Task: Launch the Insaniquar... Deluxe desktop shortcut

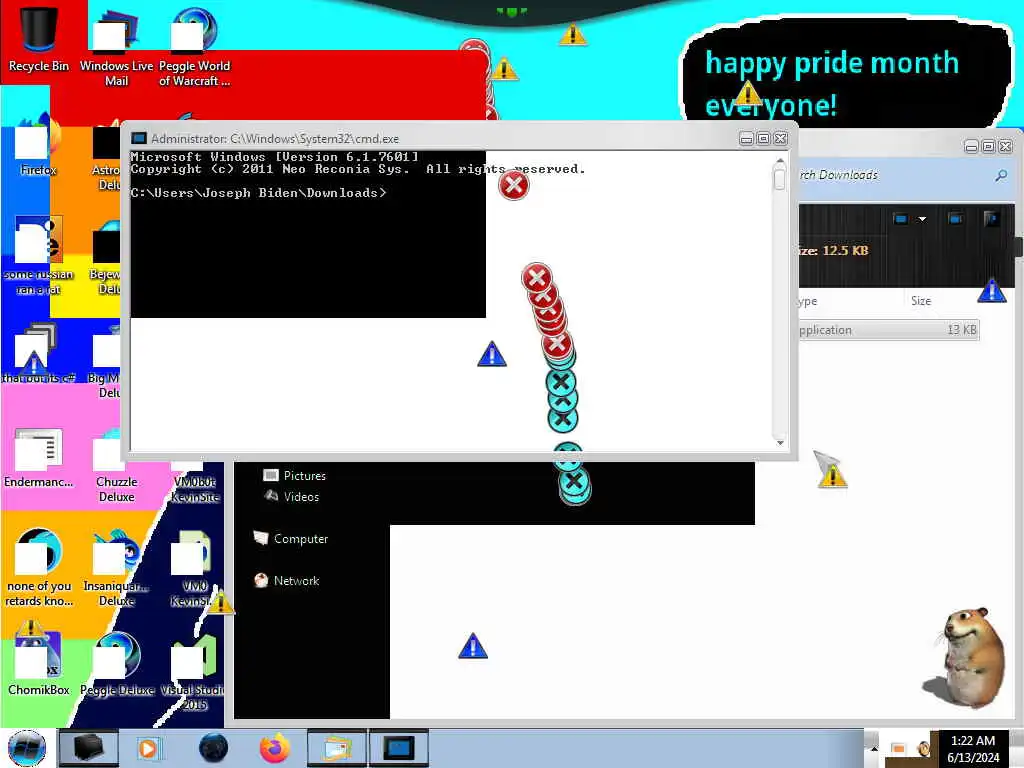Action: 116,568
